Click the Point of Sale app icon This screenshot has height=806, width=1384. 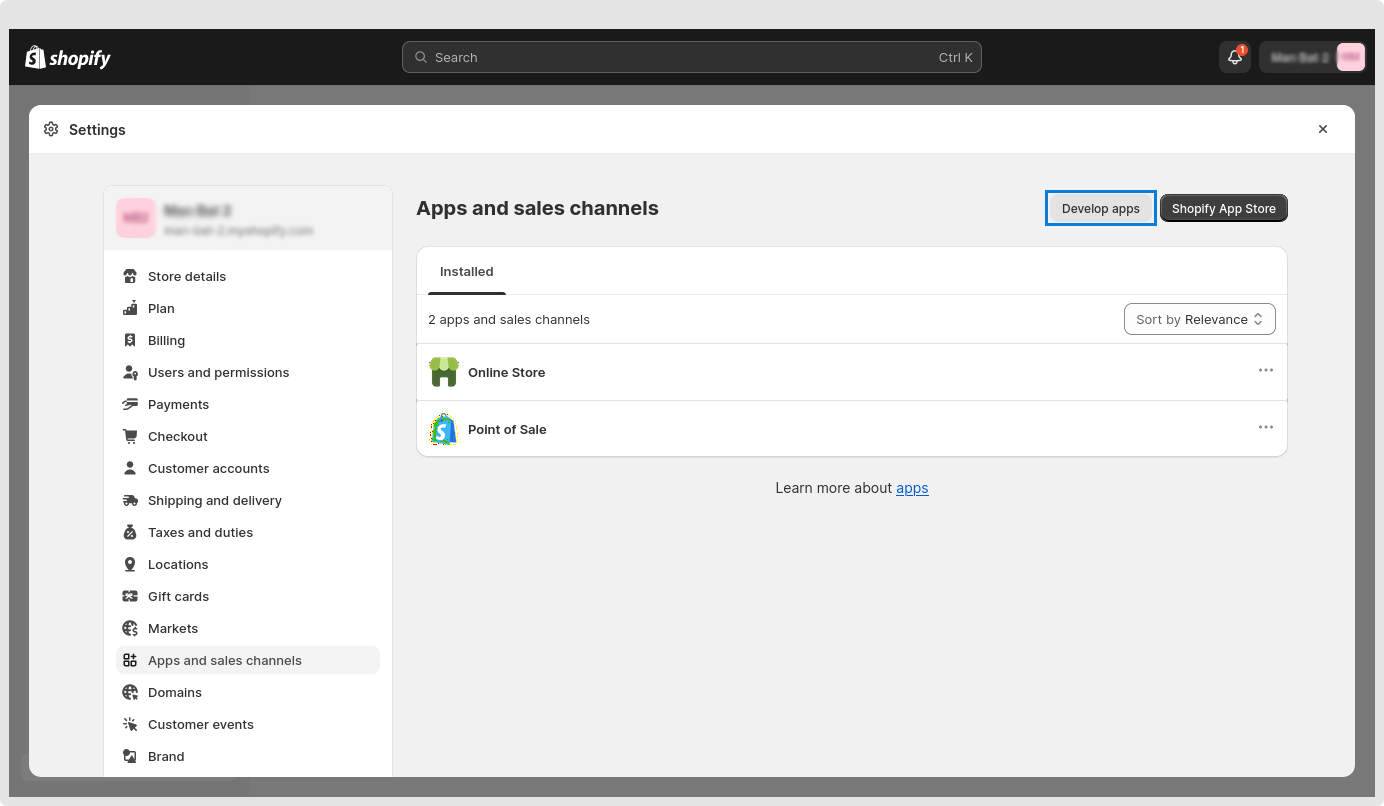(x=444, y=429)
